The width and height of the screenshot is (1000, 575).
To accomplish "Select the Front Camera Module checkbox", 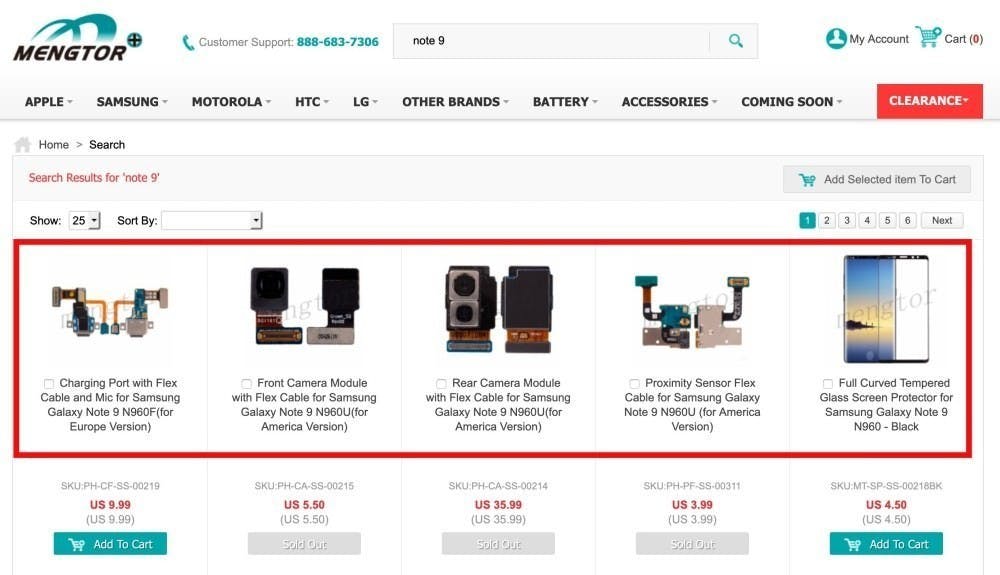I will 247,384.
